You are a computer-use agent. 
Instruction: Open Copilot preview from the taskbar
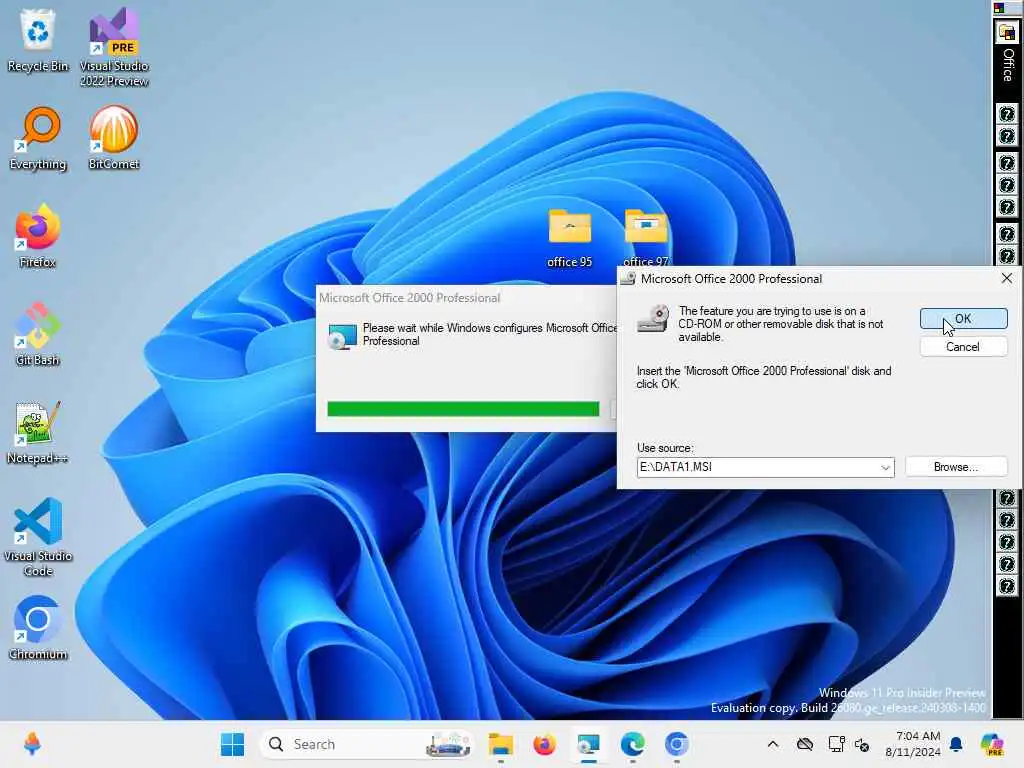993,744
